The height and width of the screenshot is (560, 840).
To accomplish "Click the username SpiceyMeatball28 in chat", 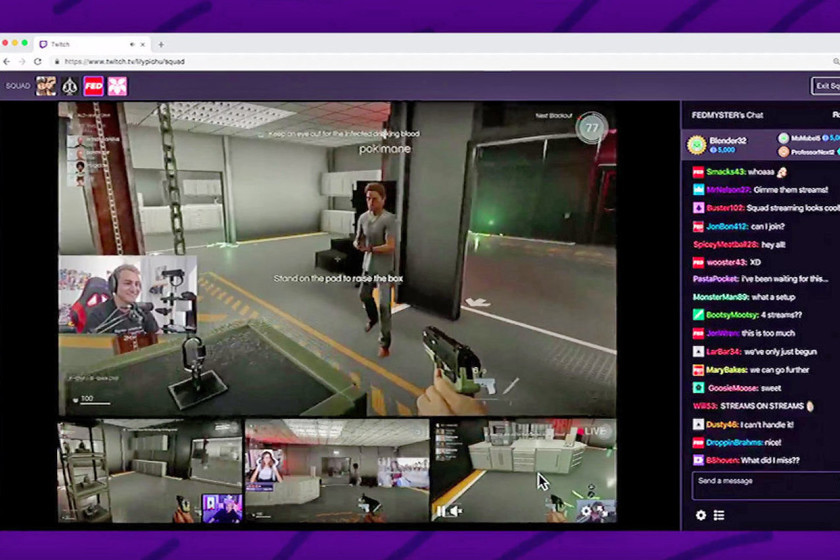I will (x=726, y=244).
